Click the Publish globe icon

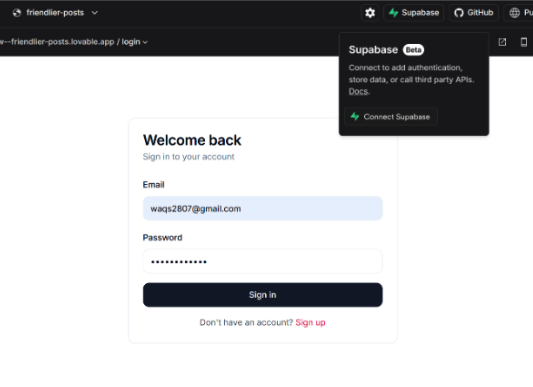pyautogui.click(x=515, y=13)
